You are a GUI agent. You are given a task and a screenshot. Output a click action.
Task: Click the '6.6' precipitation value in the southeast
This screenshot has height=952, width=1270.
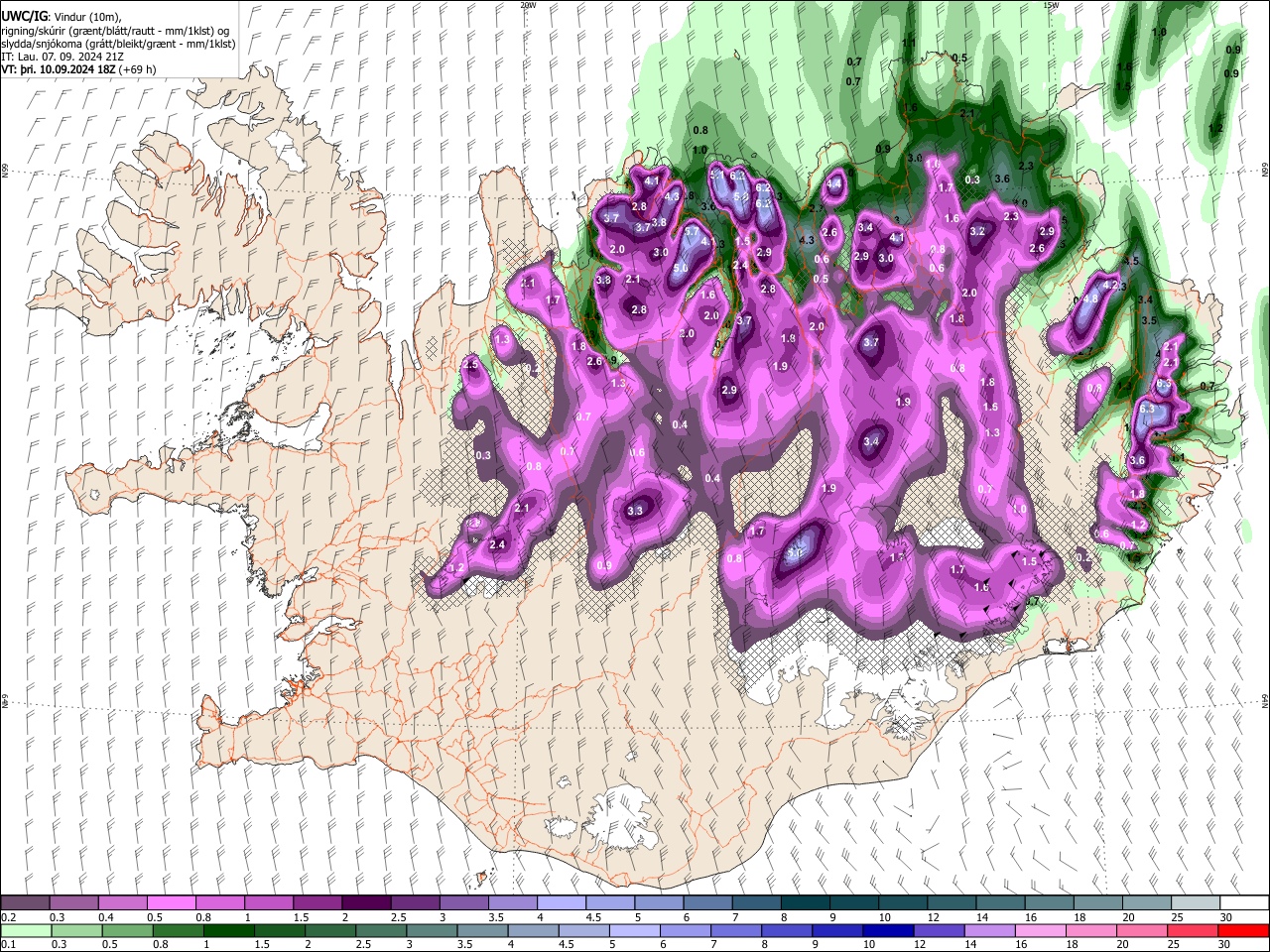1101,534
